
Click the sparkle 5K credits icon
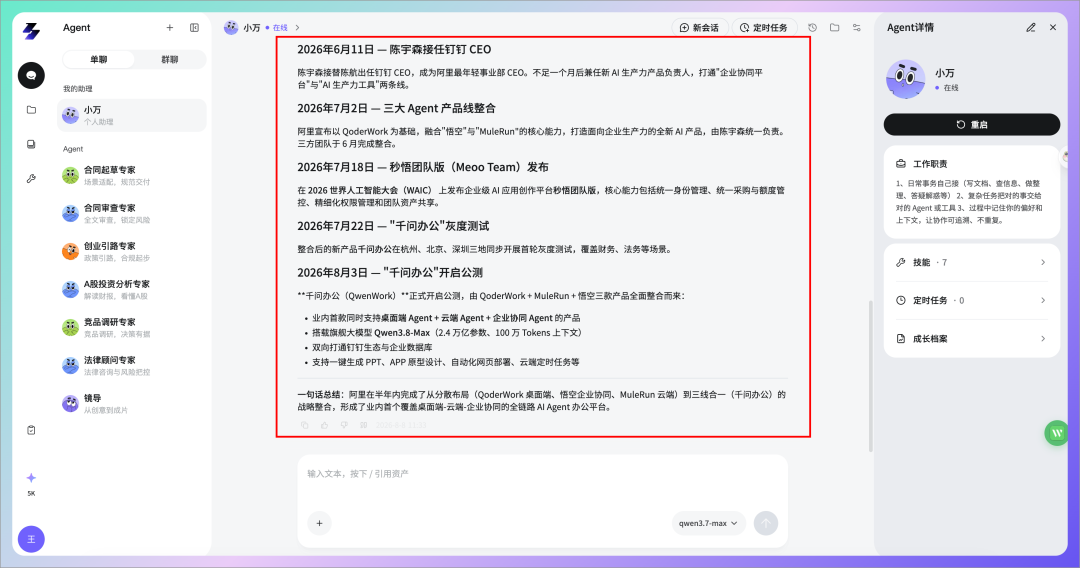31,478
